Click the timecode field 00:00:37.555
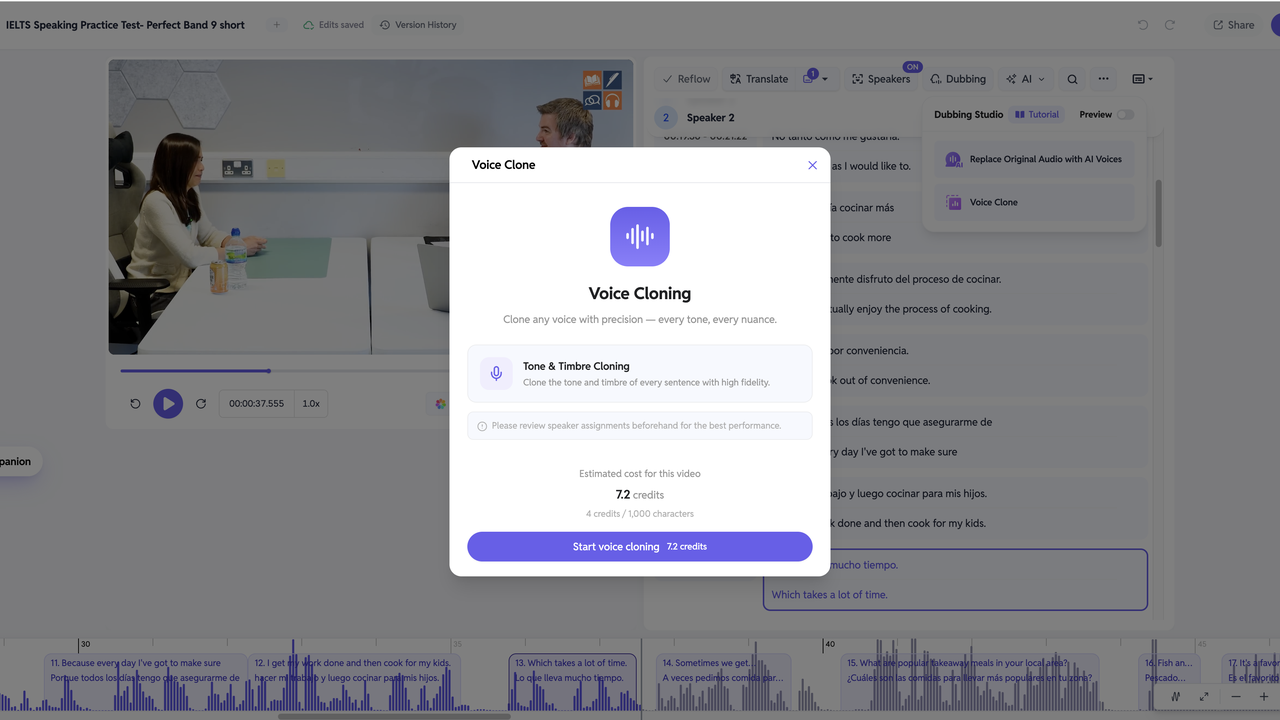This screenshot has height=720, width=1280. pos(256,404)
